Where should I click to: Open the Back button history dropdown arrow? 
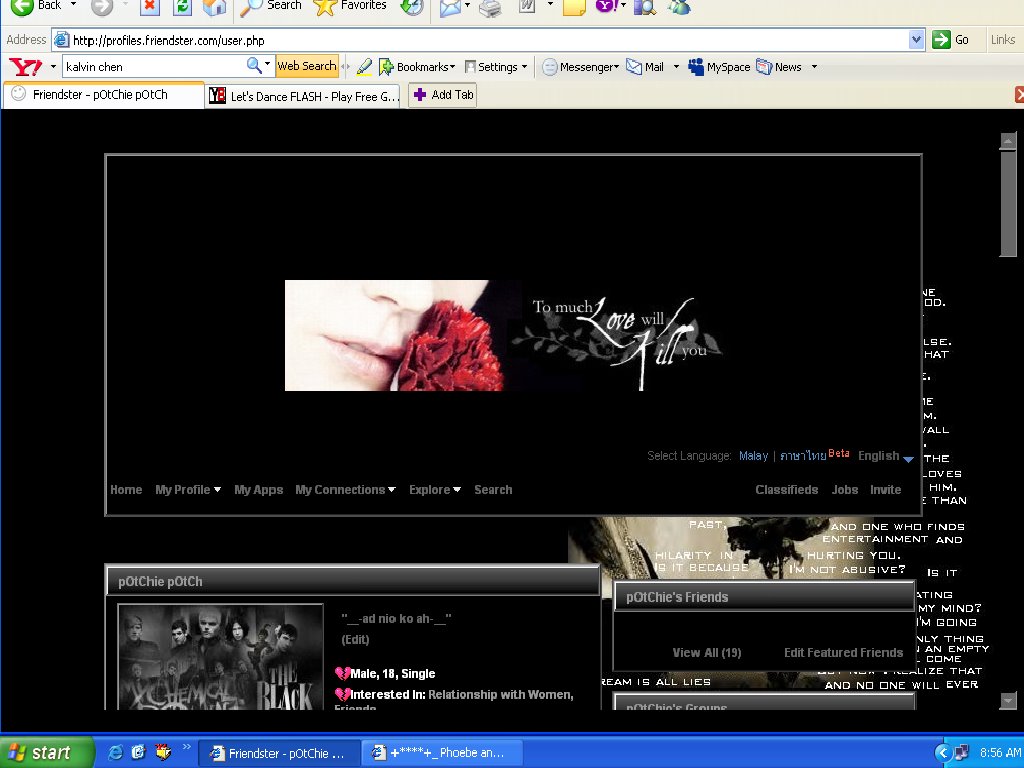(73, 5)
